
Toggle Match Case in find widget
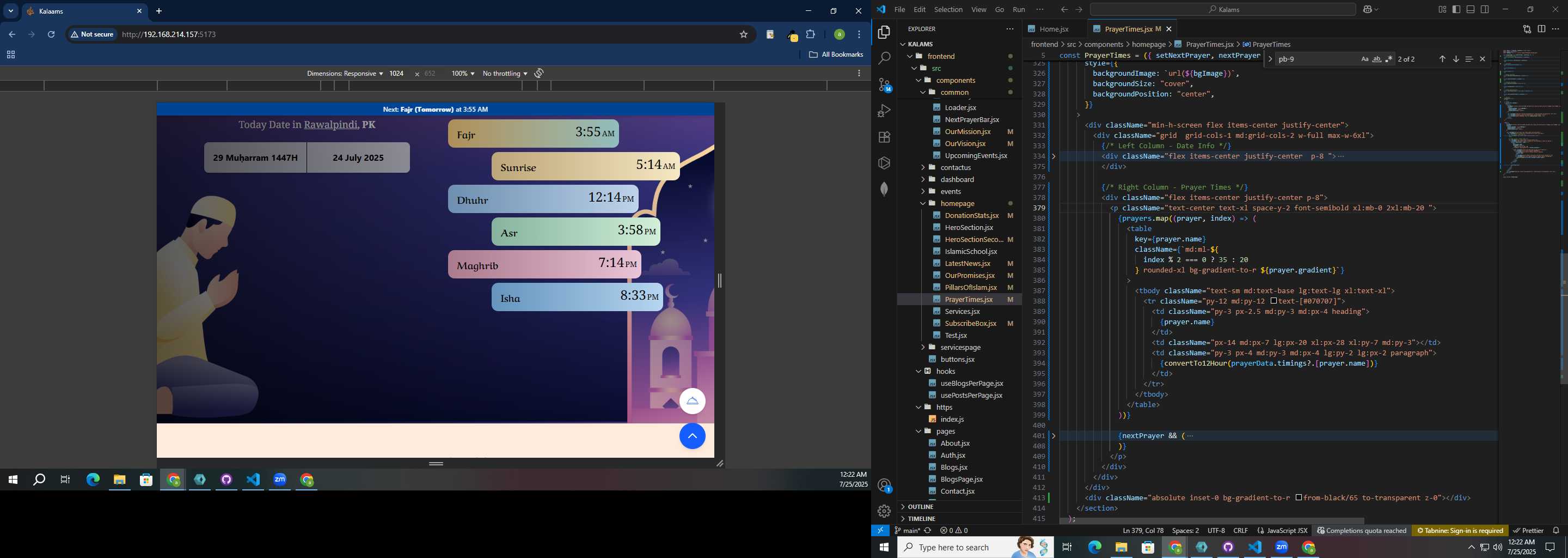(x=1365, y=59)
